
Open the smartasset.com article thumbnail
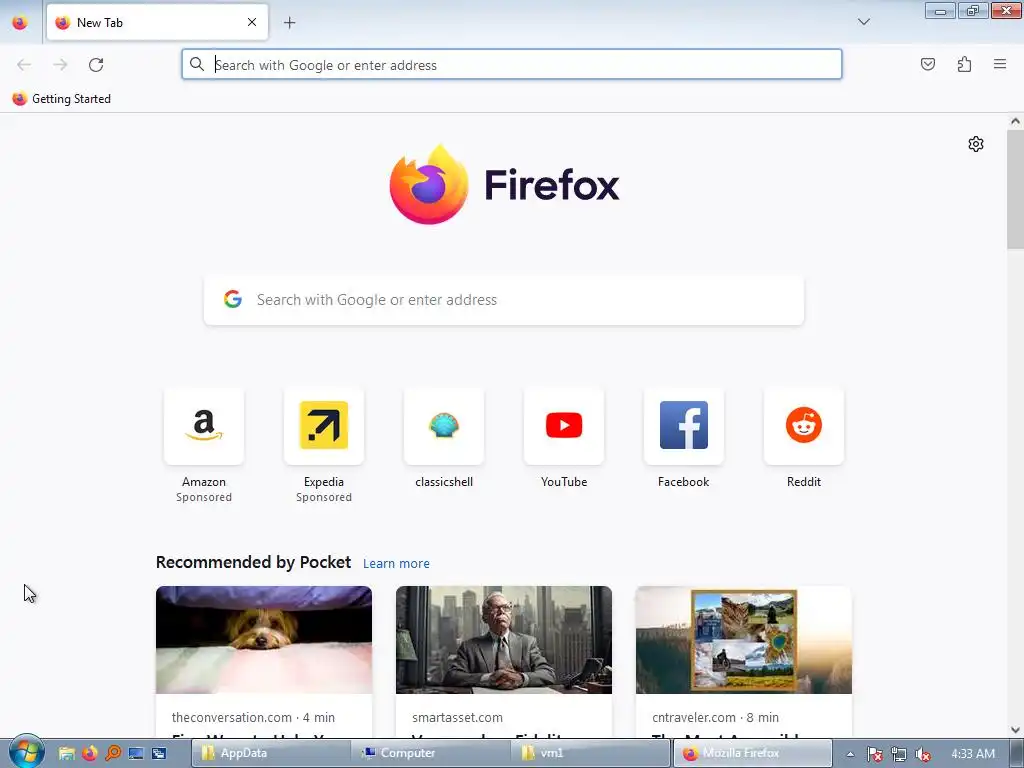tap(504, 640)
